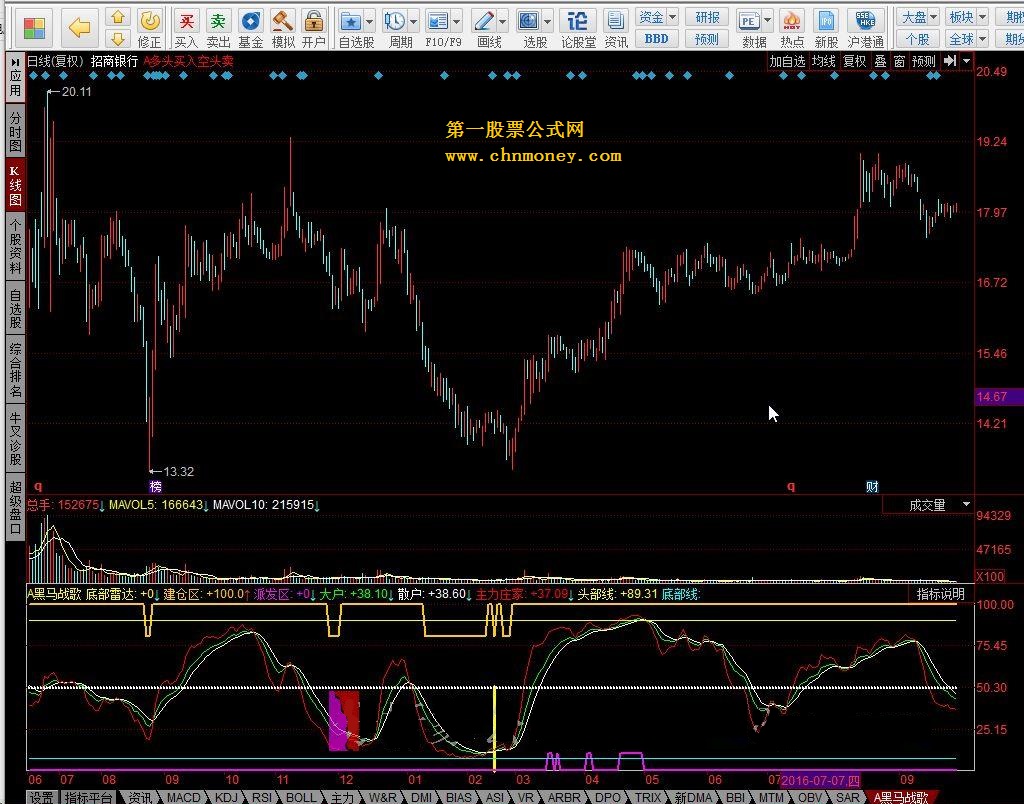Open the 自选股 star folder icon
Image resolution: width=1024 pixels, height=804 pixels.
pyautogui.click(x=351, y=22)
